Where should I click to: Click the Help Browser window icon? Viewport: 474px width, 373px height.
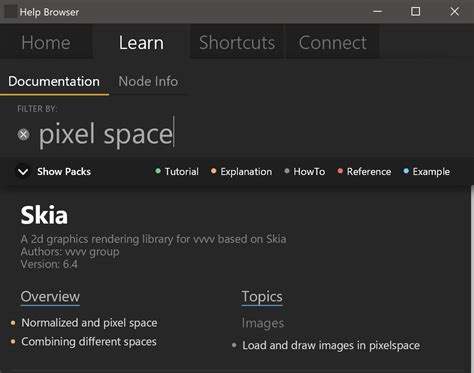click(10, 12)
